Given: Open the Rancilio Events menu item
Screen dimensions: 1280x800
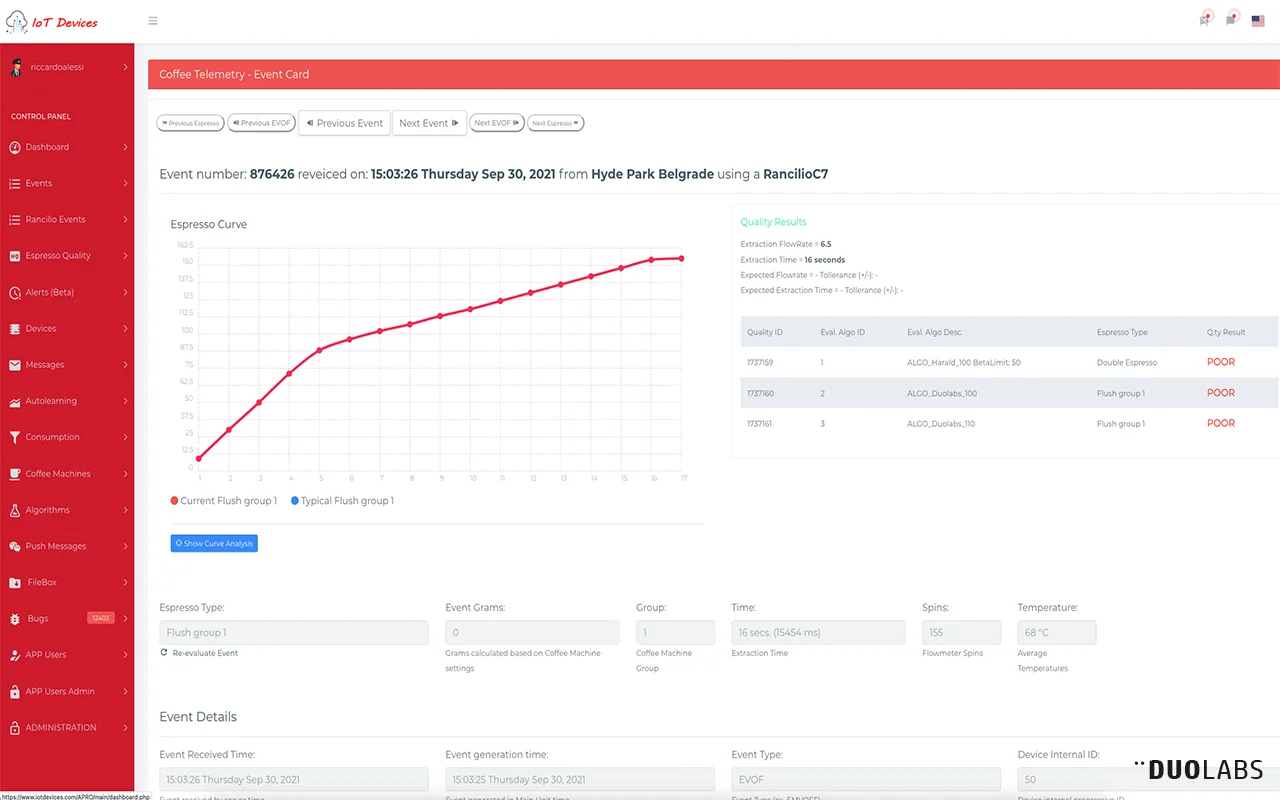Looking at the screenshot, I should click(55, 220).
